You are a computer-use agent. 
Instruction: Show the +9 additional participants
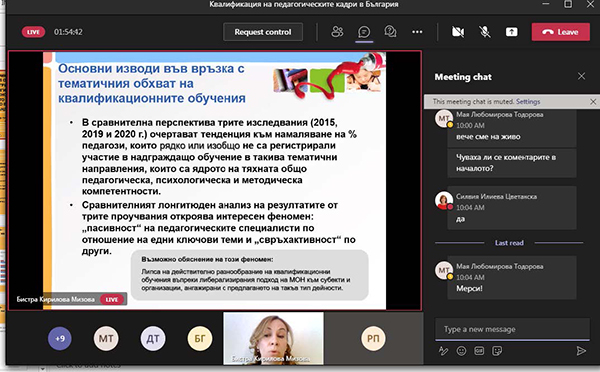(x=60, y=338)
